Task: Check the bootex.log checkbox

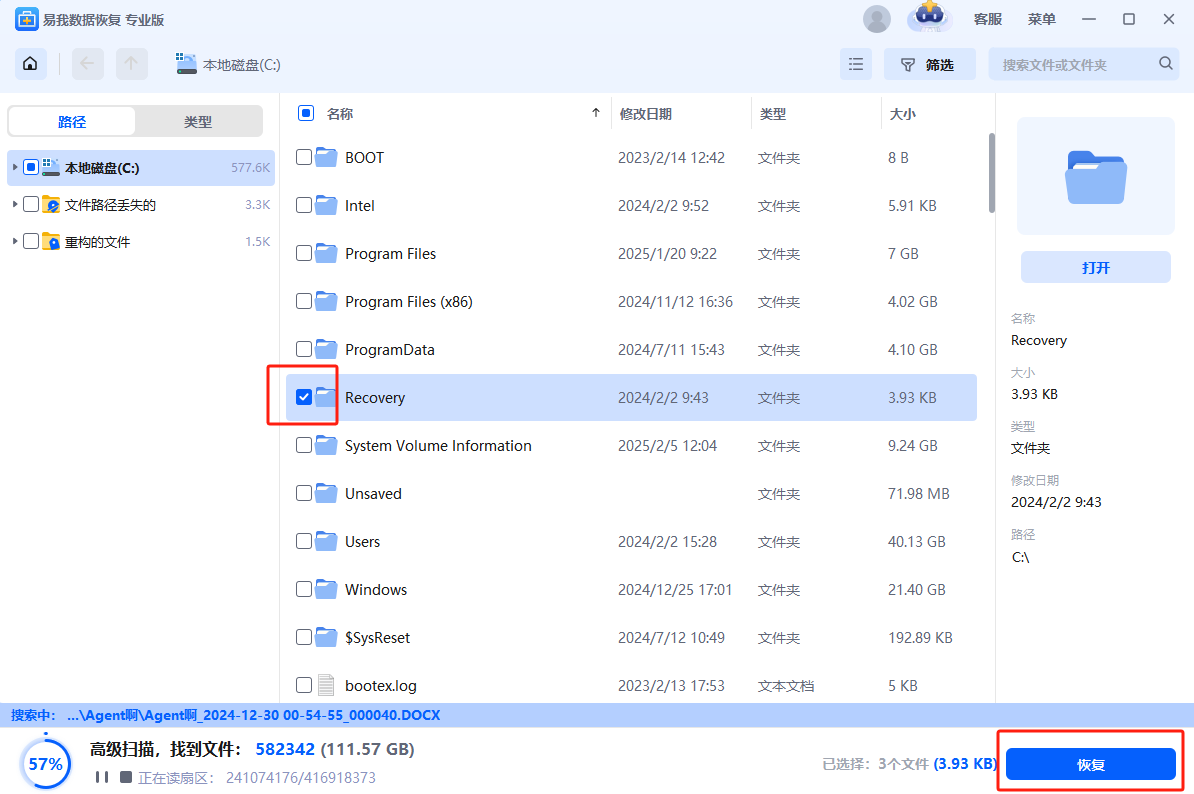Action: pos(304,685)
